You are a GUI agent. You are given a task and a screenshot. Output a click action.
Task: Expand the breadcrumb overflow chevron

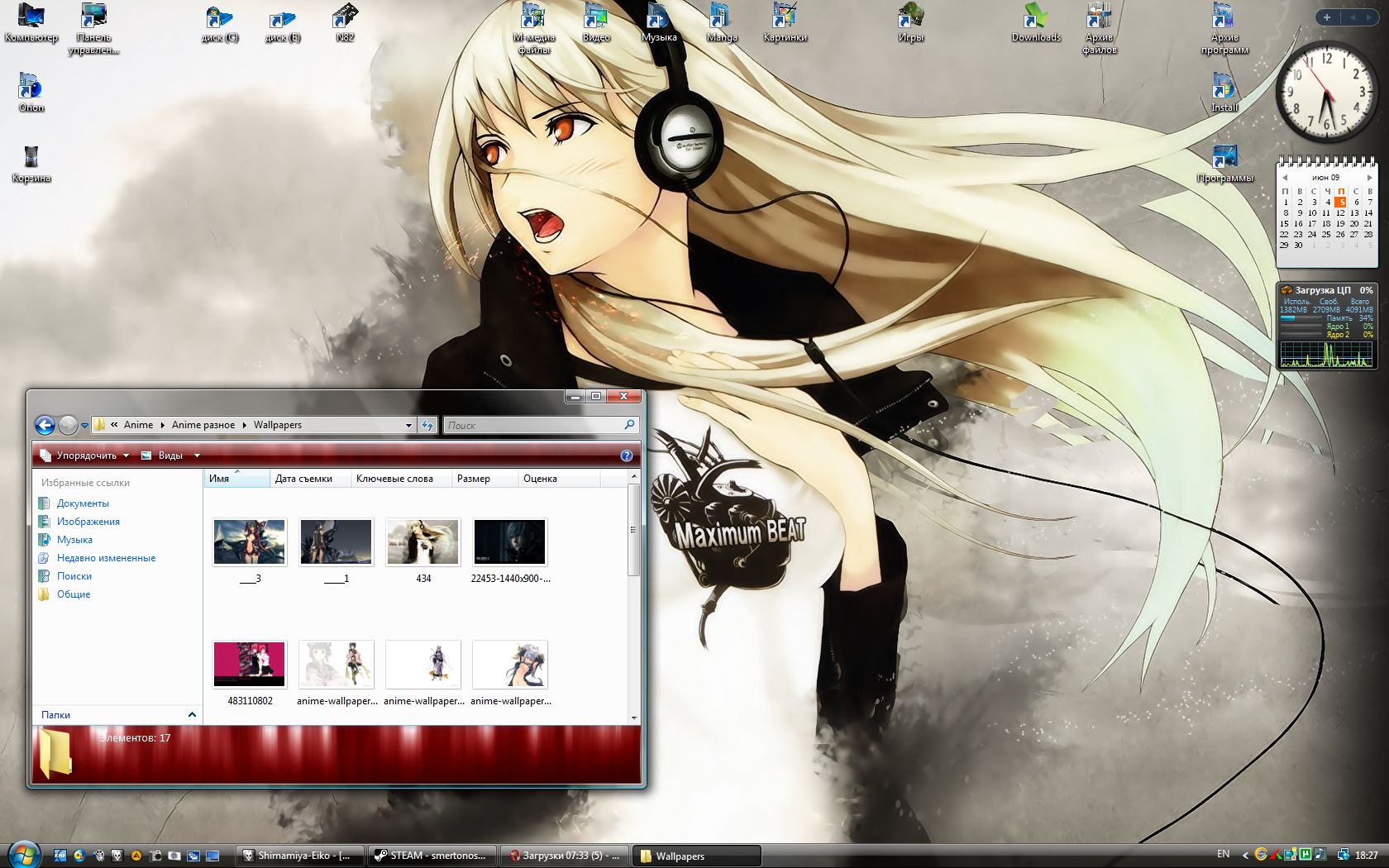(x=114, y=425)
